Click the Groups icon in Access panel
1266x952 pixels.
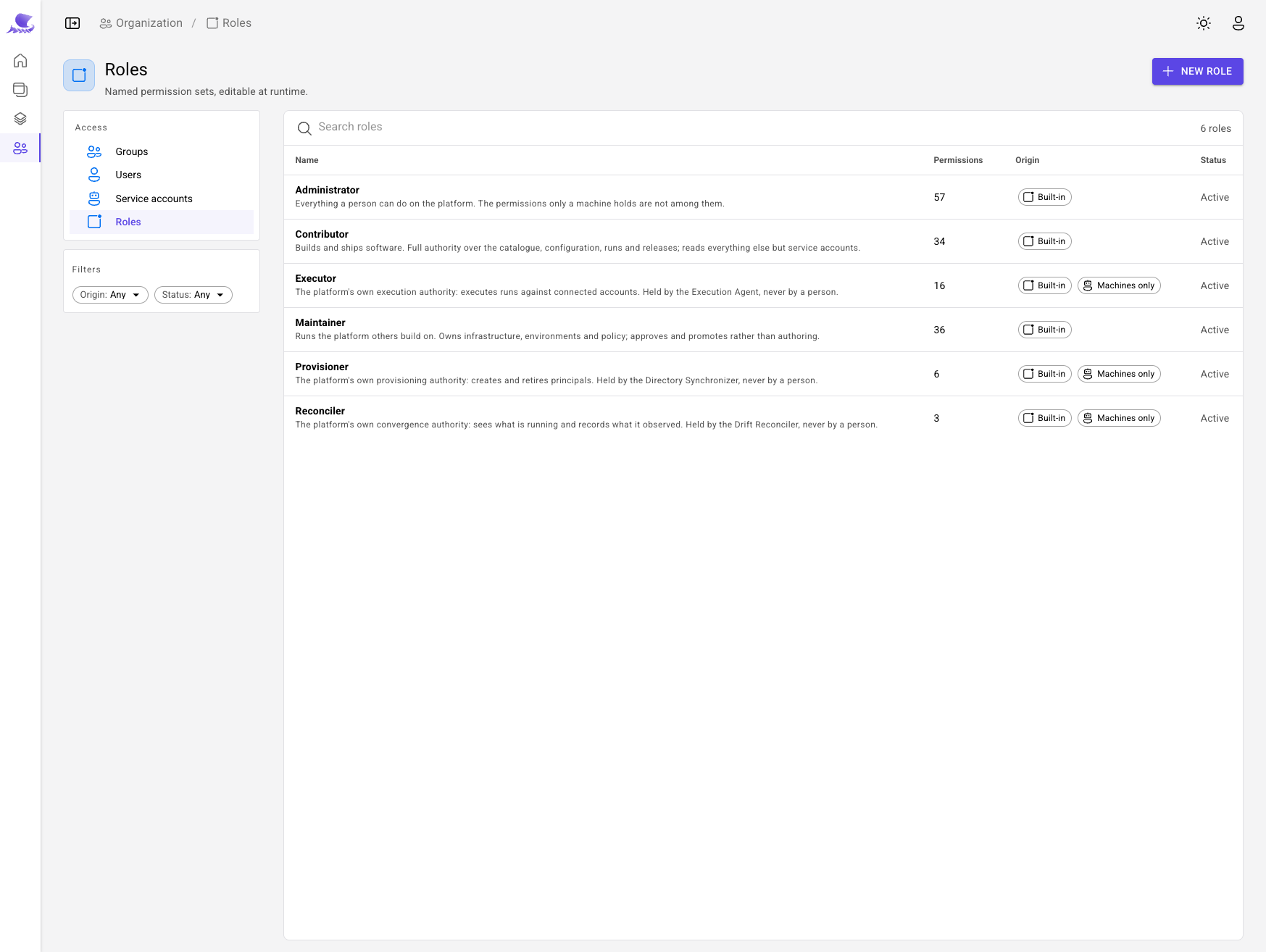pyautogui.click(x=94, y=151)
